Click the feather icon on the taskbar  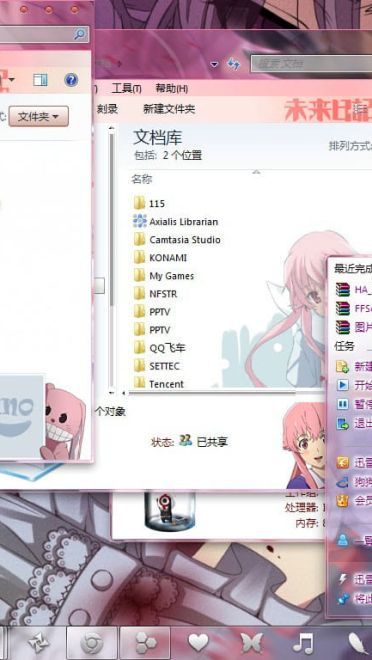pyautogui.click(x=359, y=643)
